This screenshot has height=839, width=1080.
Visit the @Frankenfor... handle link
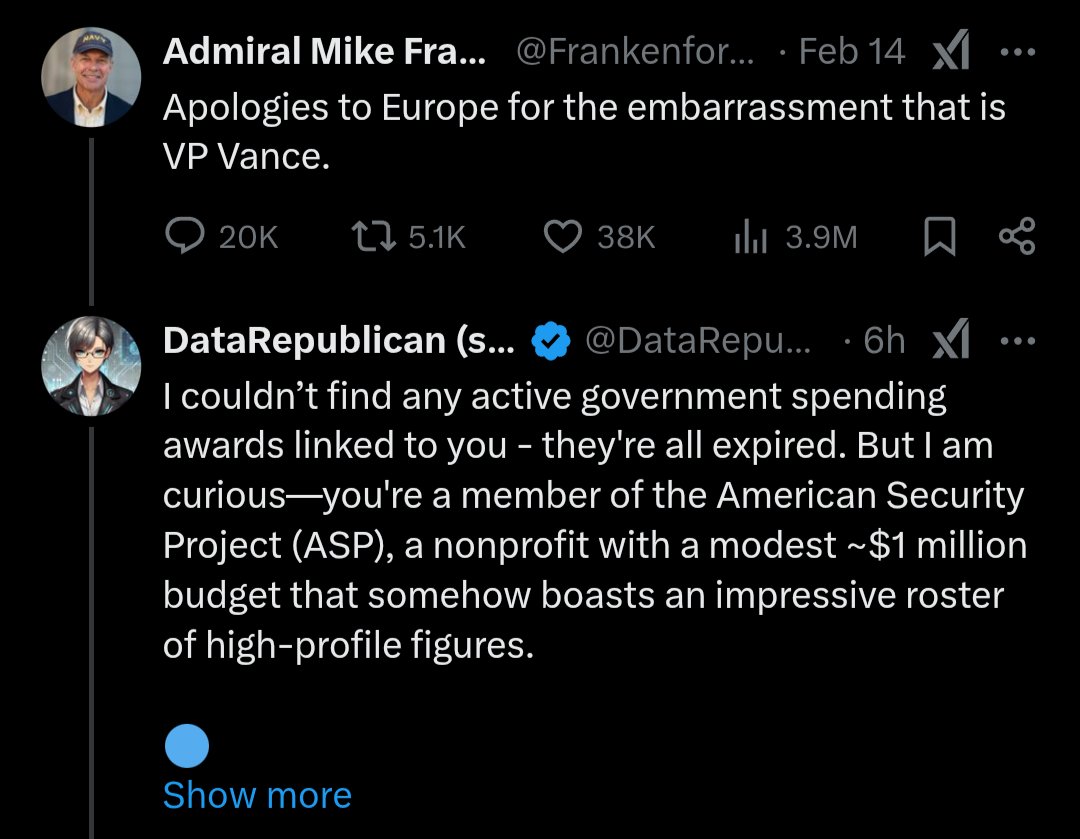click(634, 52)
